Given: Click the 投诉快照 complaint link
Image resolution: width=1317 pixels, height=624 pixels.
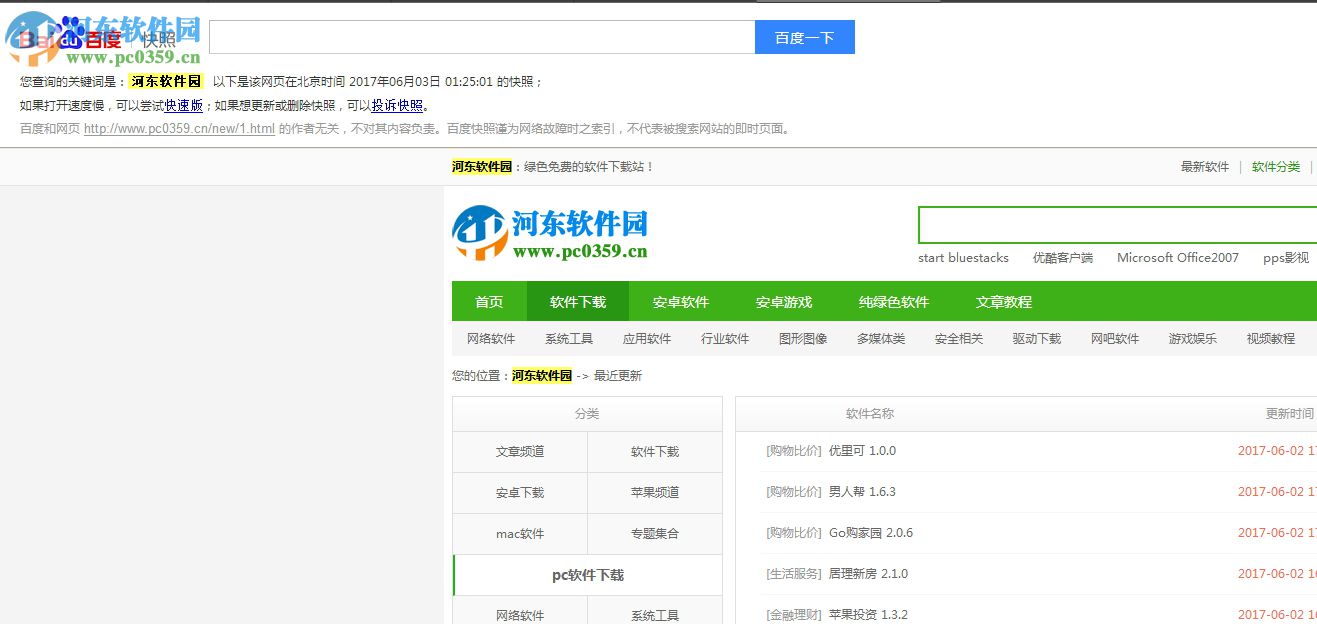Looking at the screenshot, I should (x=398, y=104).
